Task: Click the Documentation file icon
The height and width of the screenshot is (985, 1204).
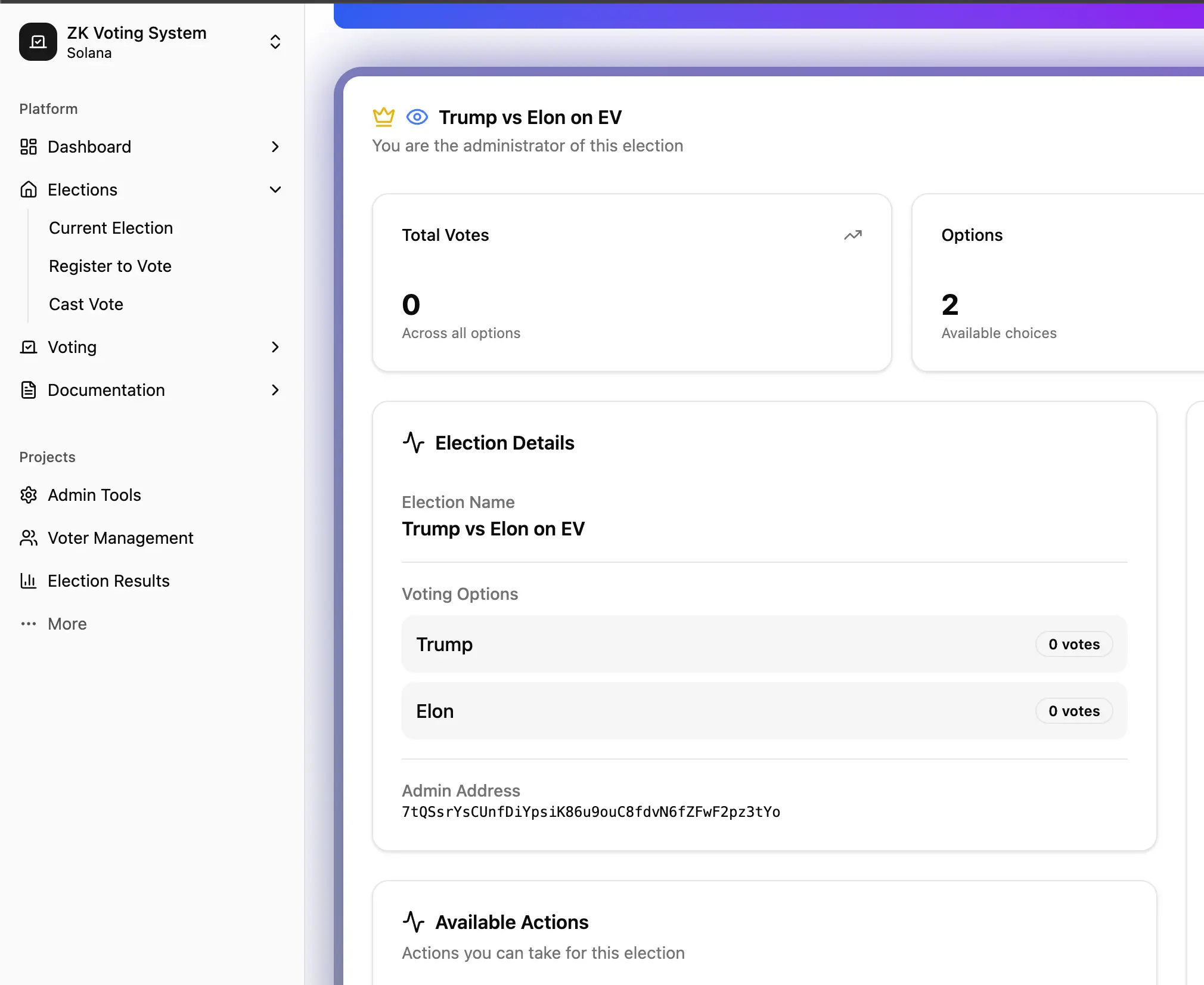Action: pos(29,390)
